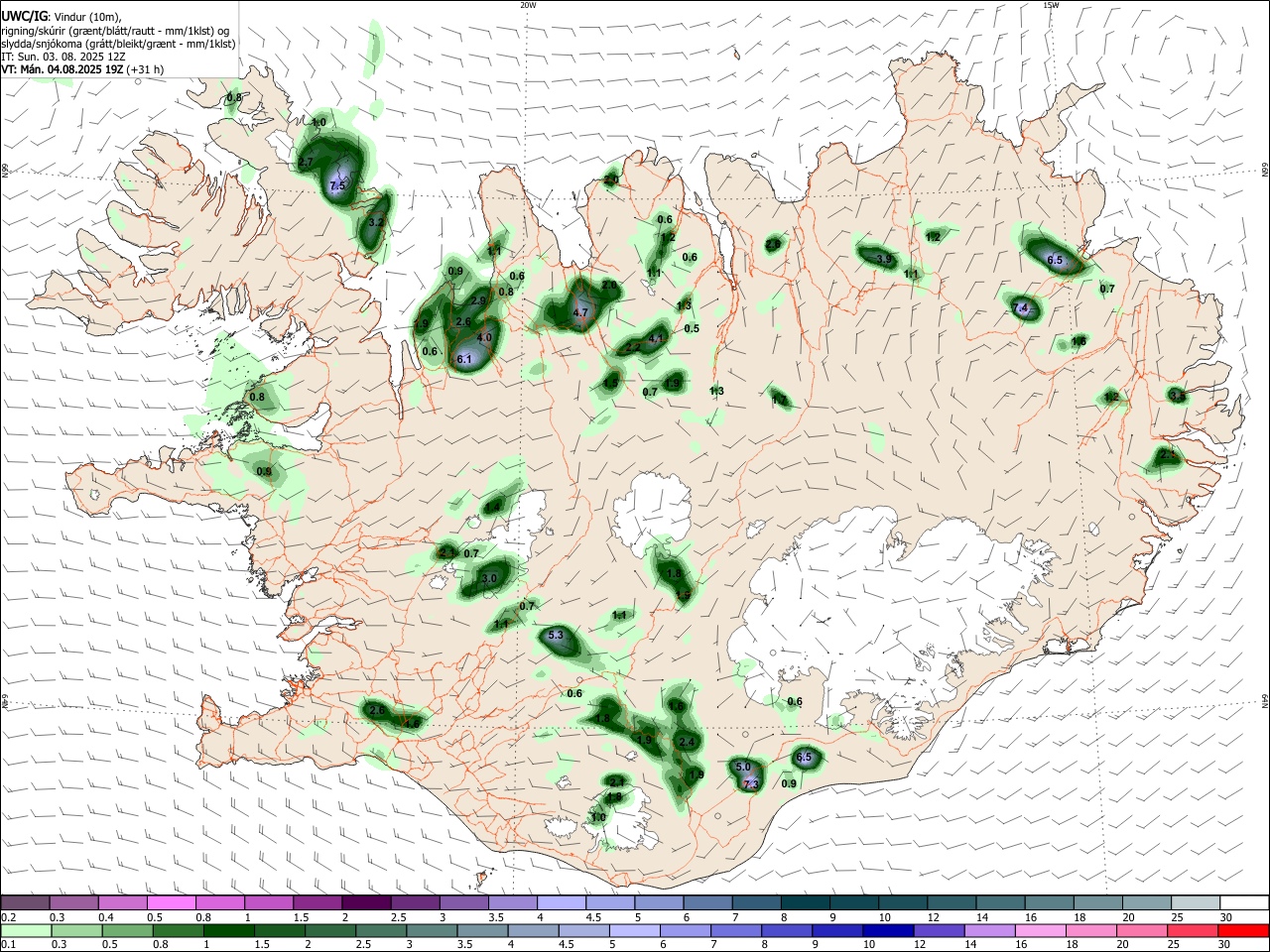Pick the darkest purple swatch labeled 2 in upper legend
The height and width of the screenshot is (952, 1270).
tap(365, 902)
